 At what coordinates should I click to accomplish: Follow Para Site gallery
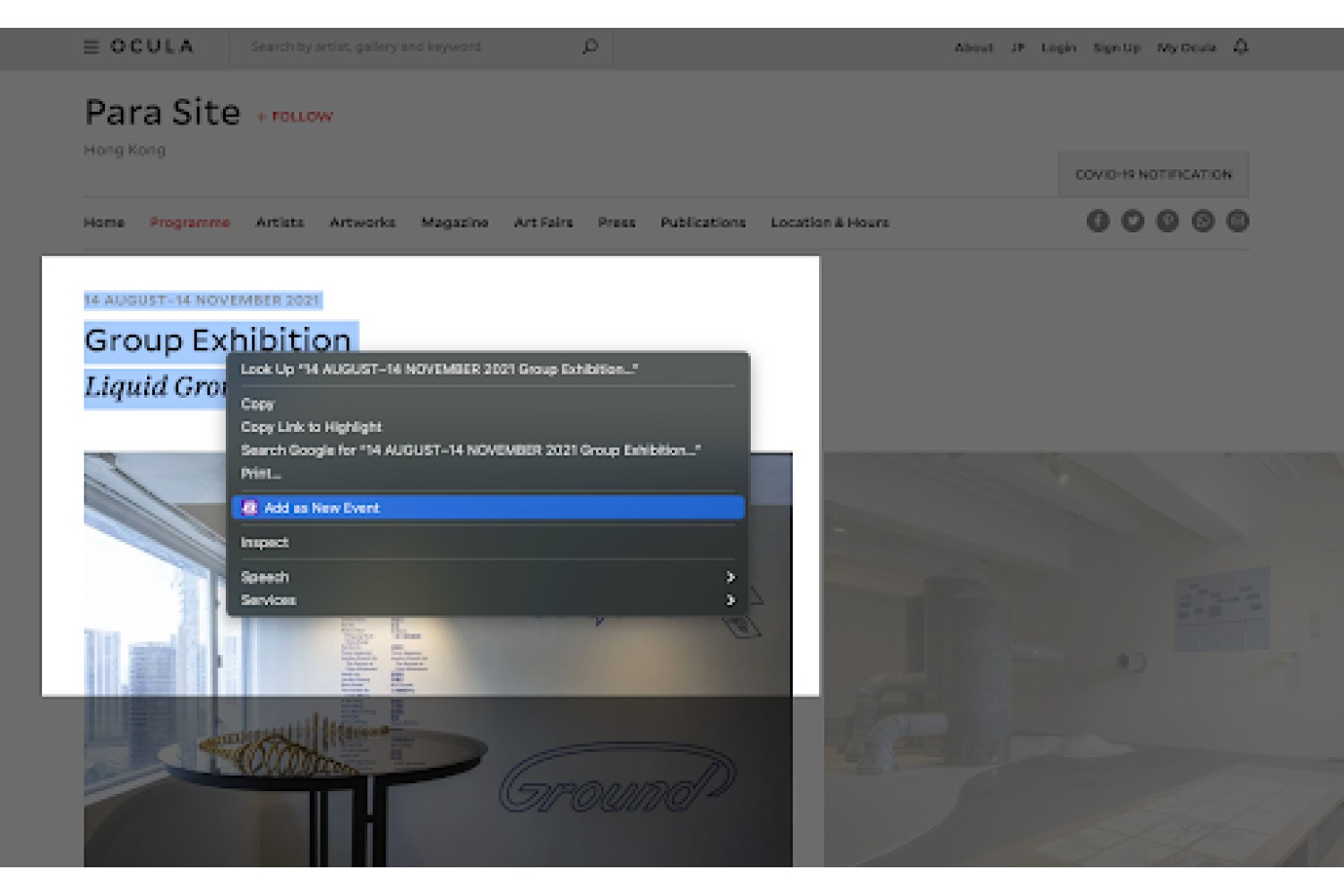[296, 116]
